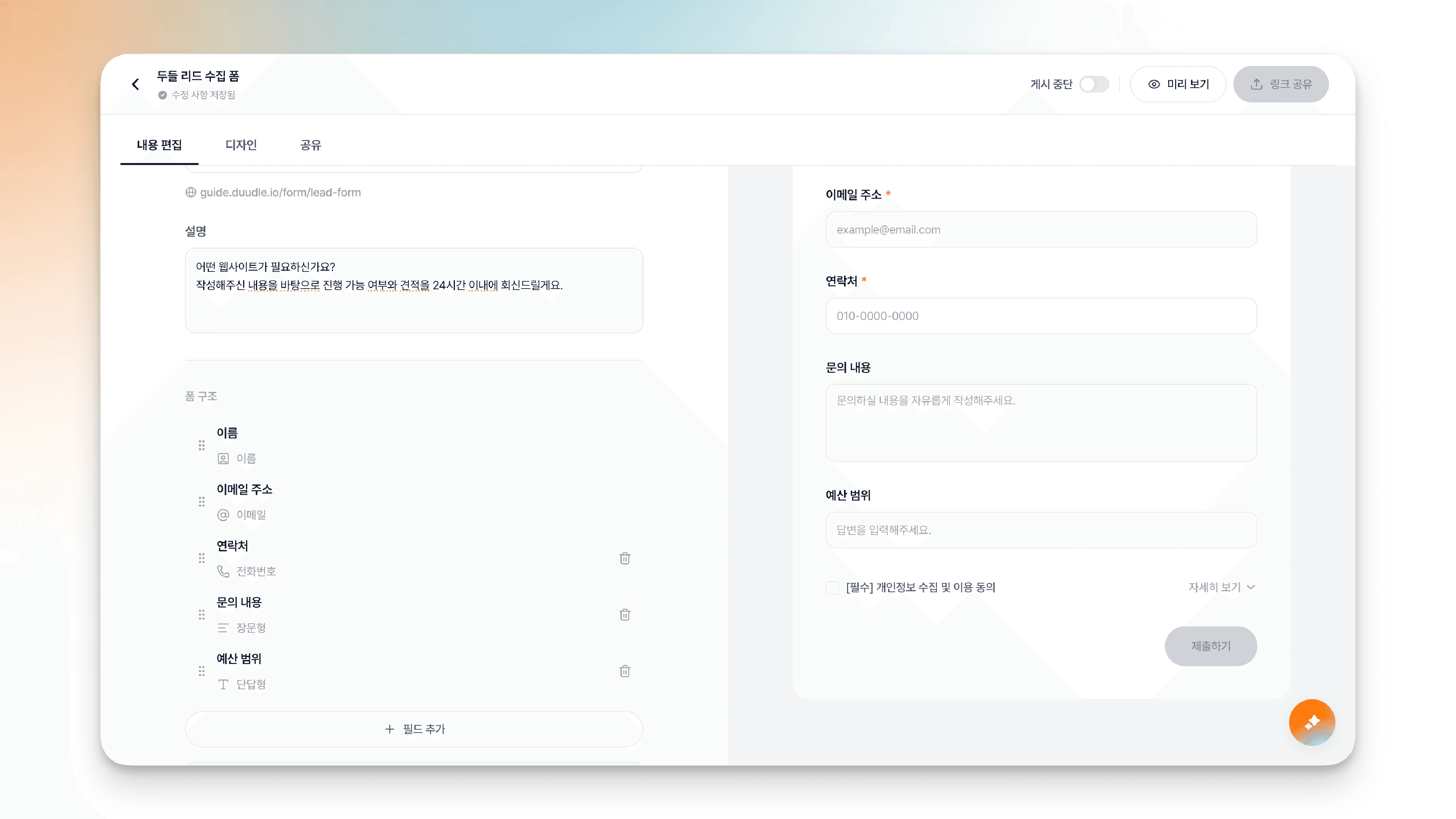Switch to the 내용 편집 tab
The image size is (1456, 819).
pyautogui.click(x=159, y=145)
